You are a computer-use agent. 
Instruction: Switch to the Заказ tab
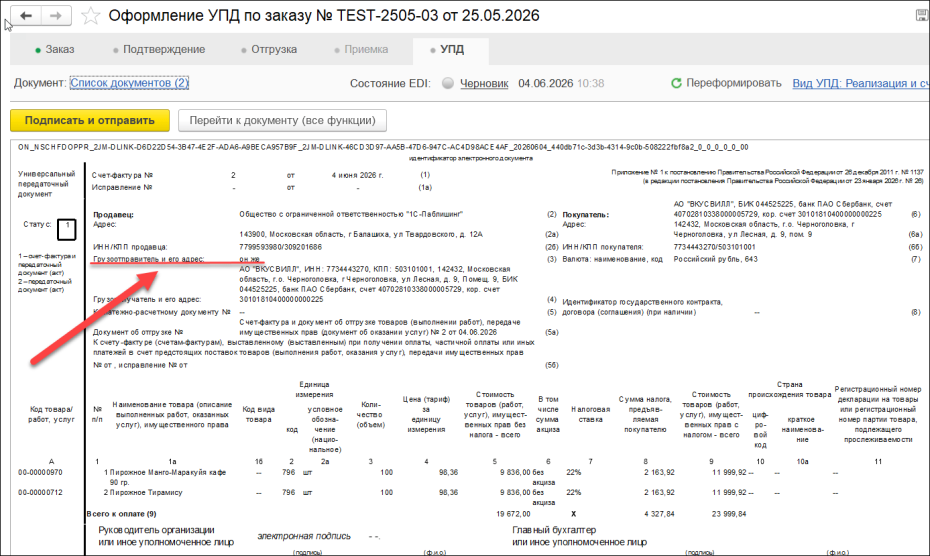(55, 49)
